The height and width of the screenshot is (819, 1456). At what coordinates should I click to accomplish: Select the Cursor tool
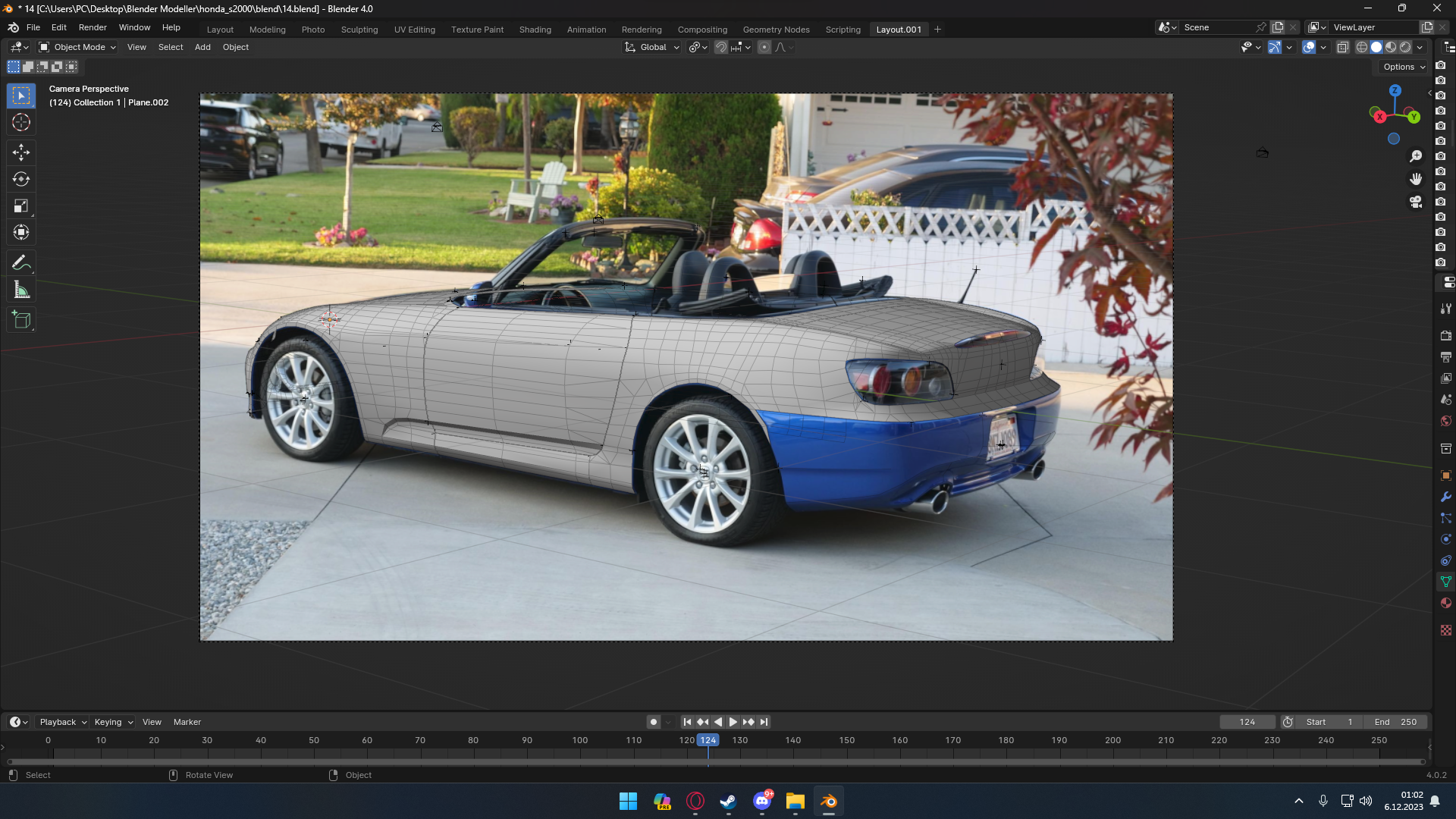(x=21, y=123)
